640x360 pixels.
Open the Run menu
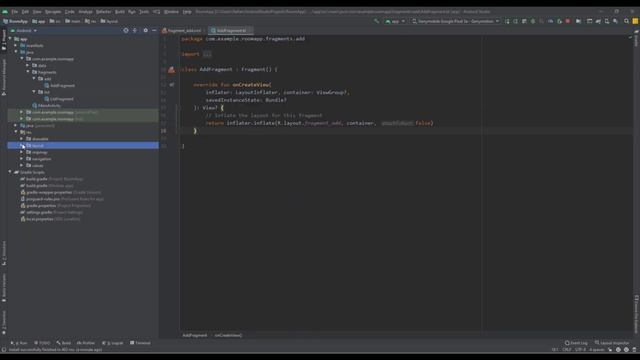(x=132, y=12)
